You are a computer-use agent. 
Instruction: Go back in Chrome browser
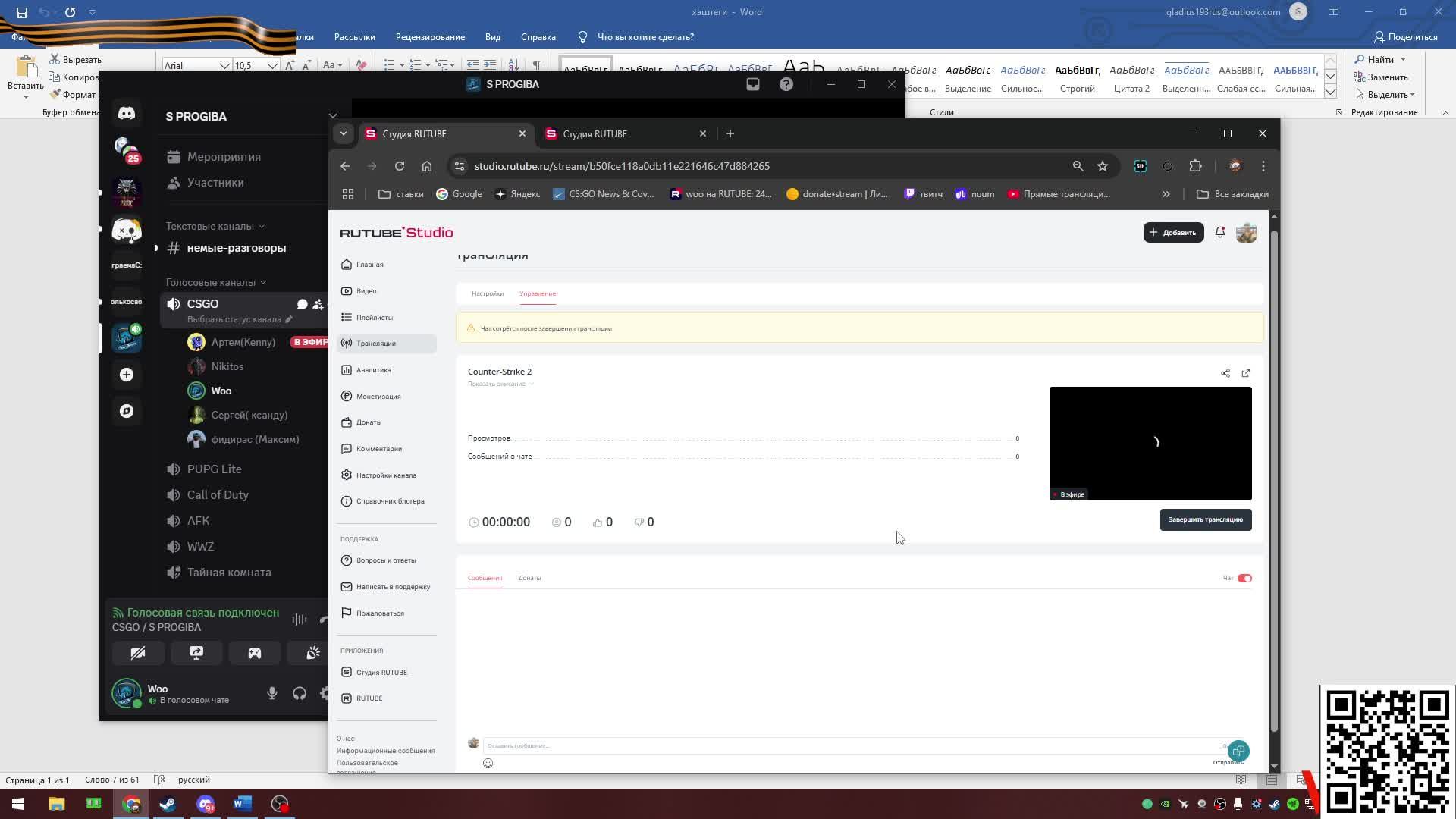point(345,166)
